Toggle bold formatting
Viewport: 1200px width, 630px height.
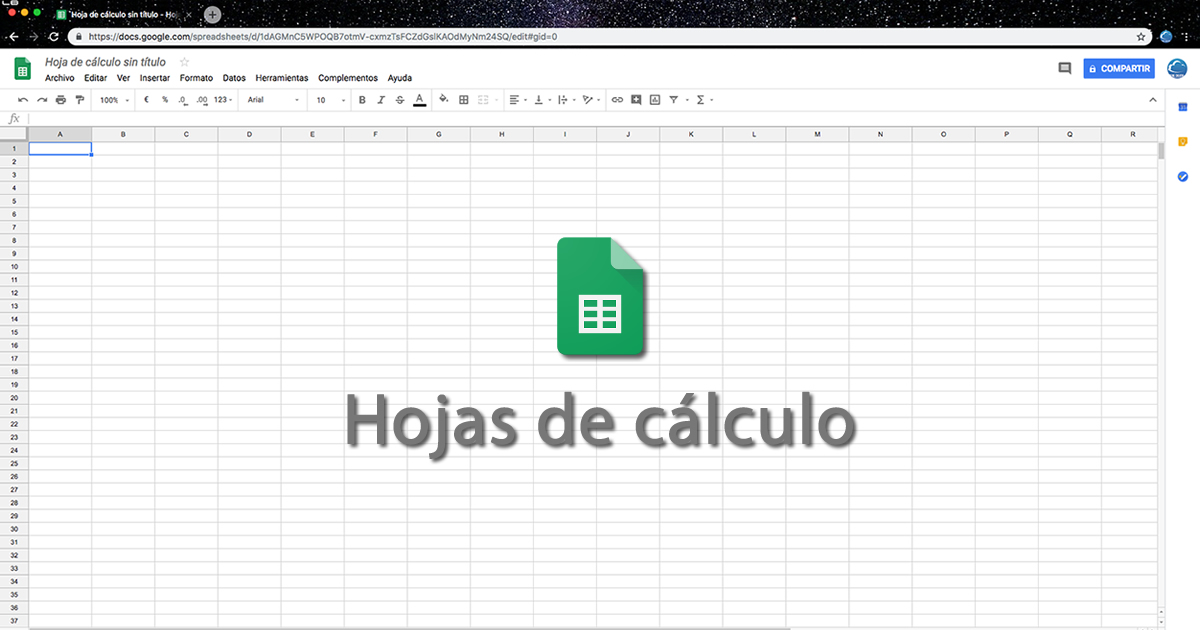[362, 100]
